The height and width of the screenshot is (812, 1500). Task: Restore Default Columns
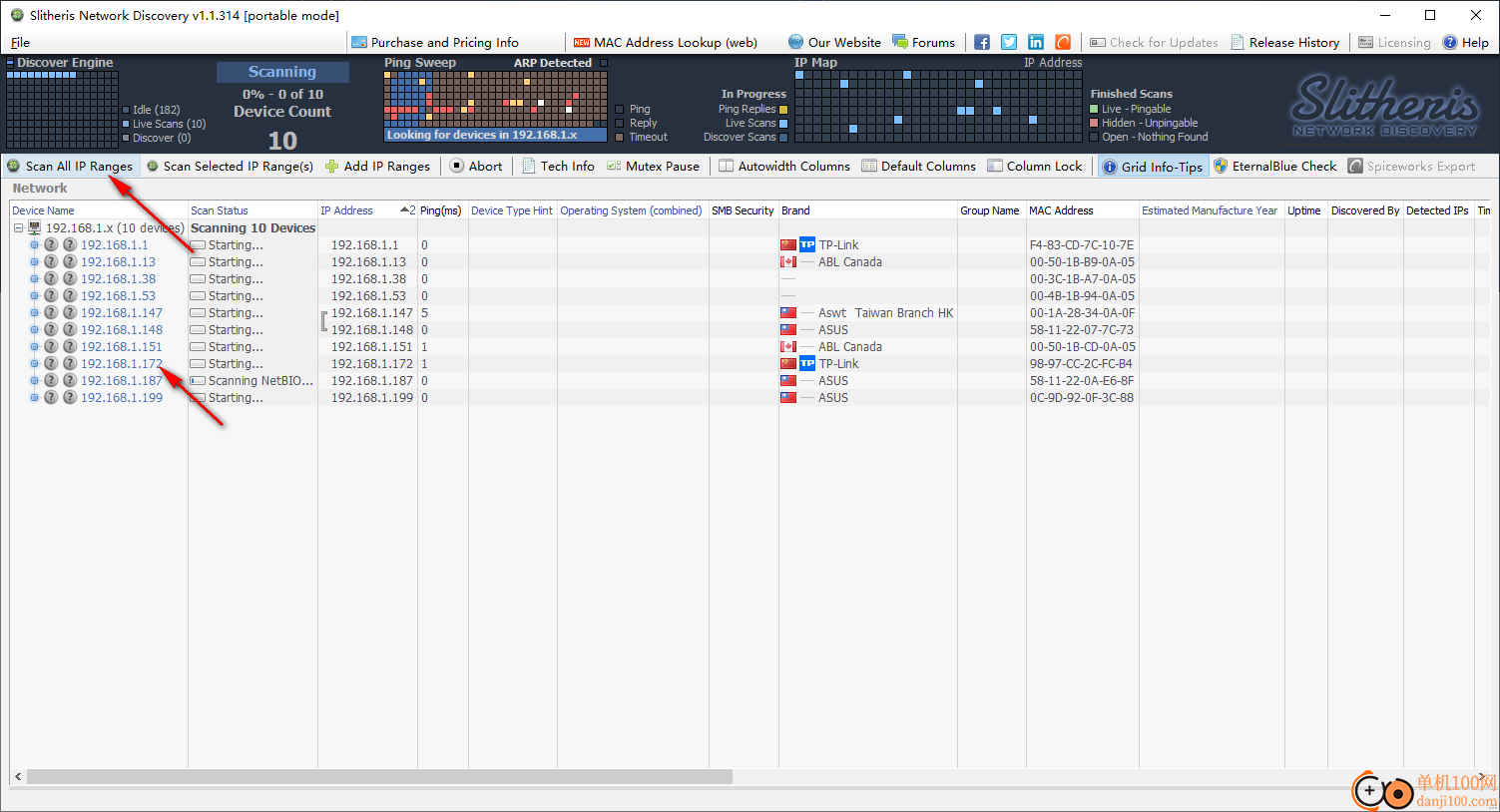point(919,167)
